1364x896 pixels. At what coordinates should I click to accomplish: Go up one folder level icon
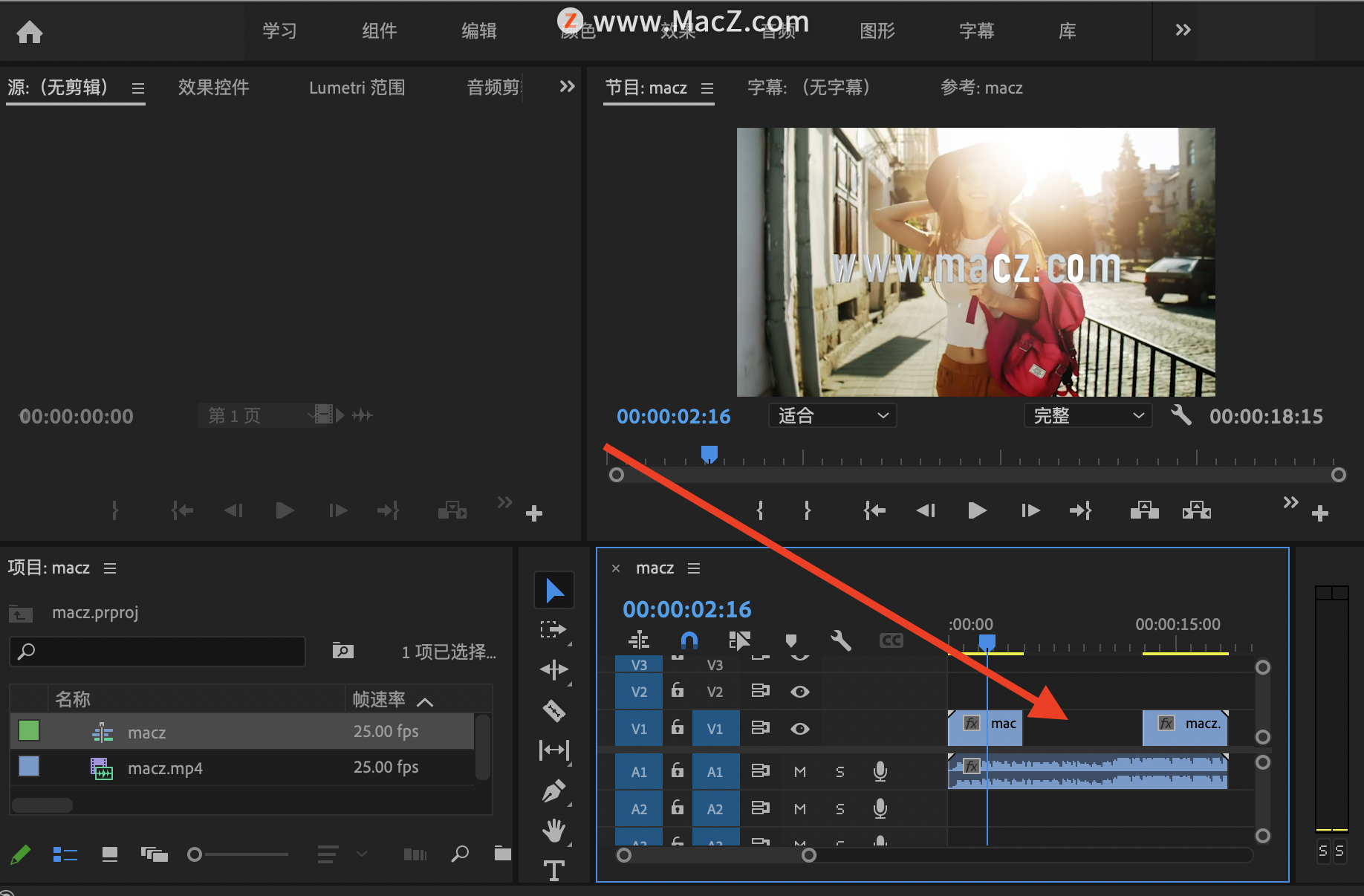(21, 614)
